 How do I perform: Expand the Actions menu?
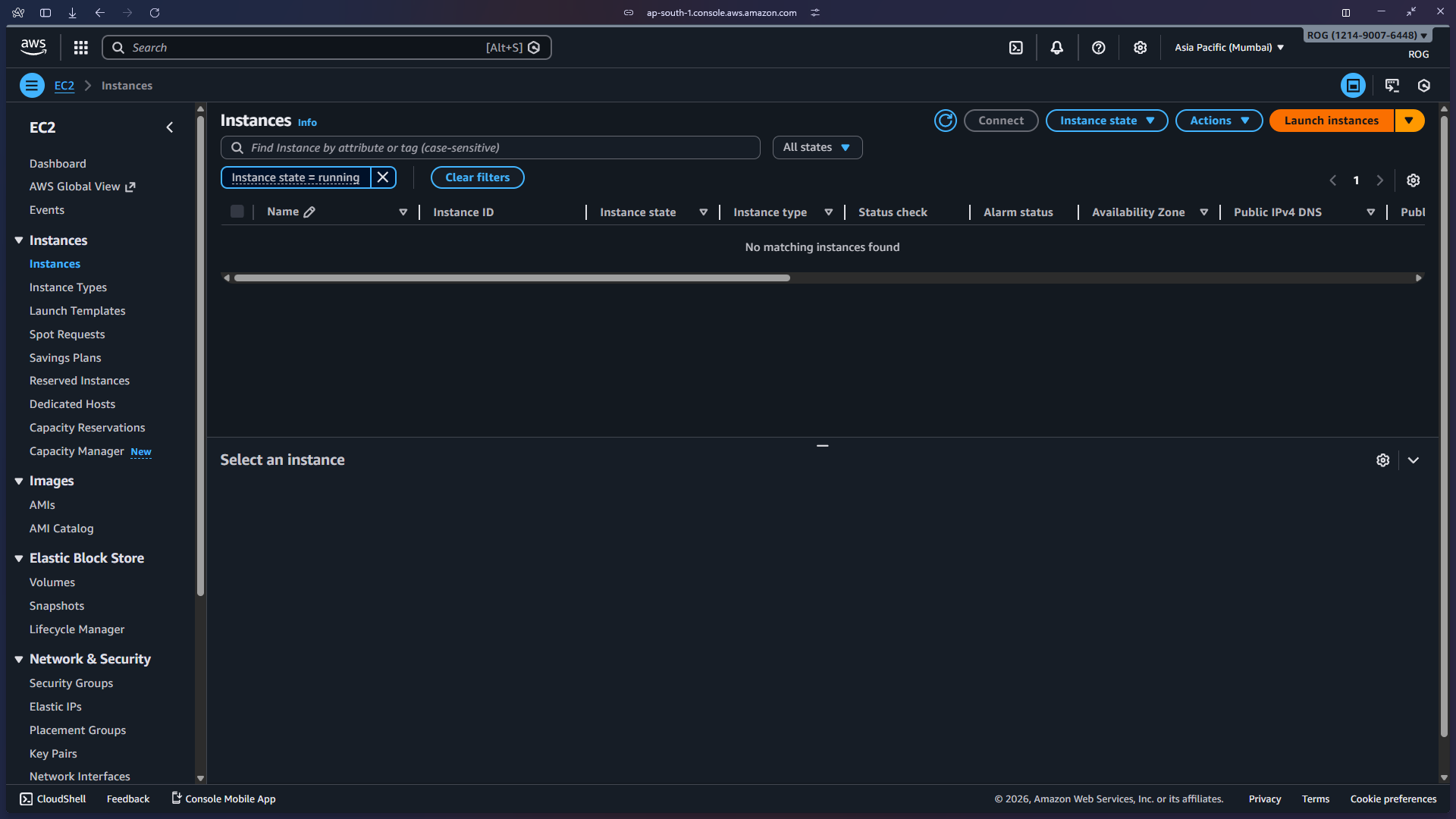click(x=1218, y=120)
